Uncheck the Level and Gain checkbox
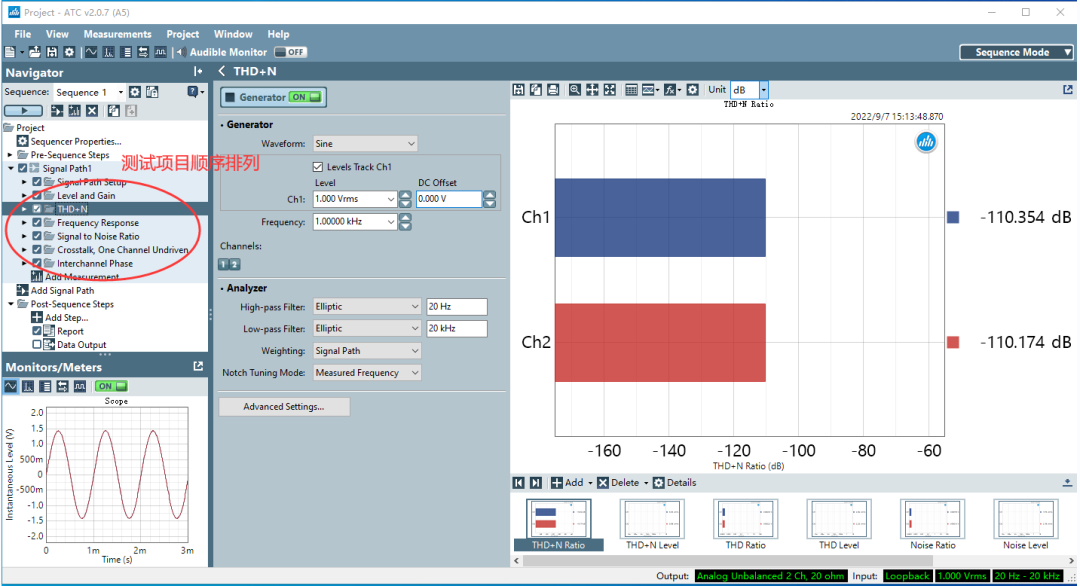The width and height of the screenshot is (1080, 586). point(37,196)
